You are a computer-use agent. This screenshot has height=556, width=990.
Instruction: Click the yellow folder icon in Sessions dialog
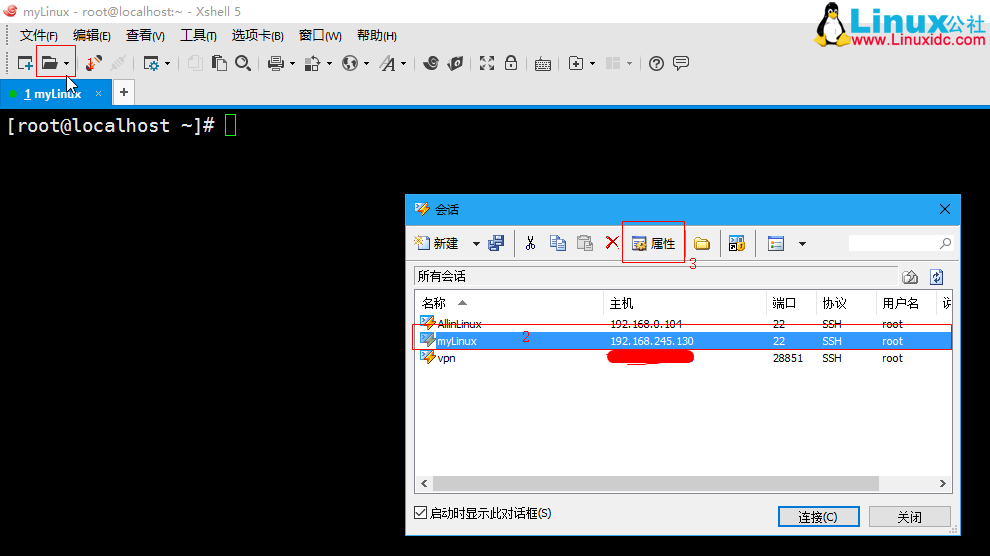(x=701, y=244)
